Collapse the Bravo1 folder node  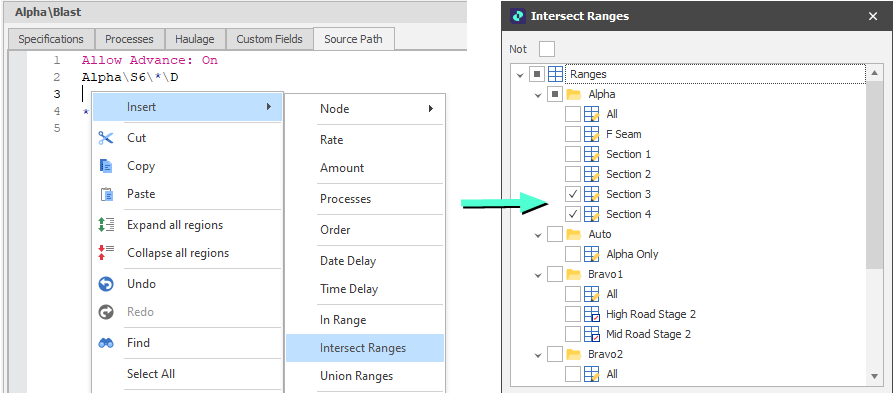click(x=538, y=275)
